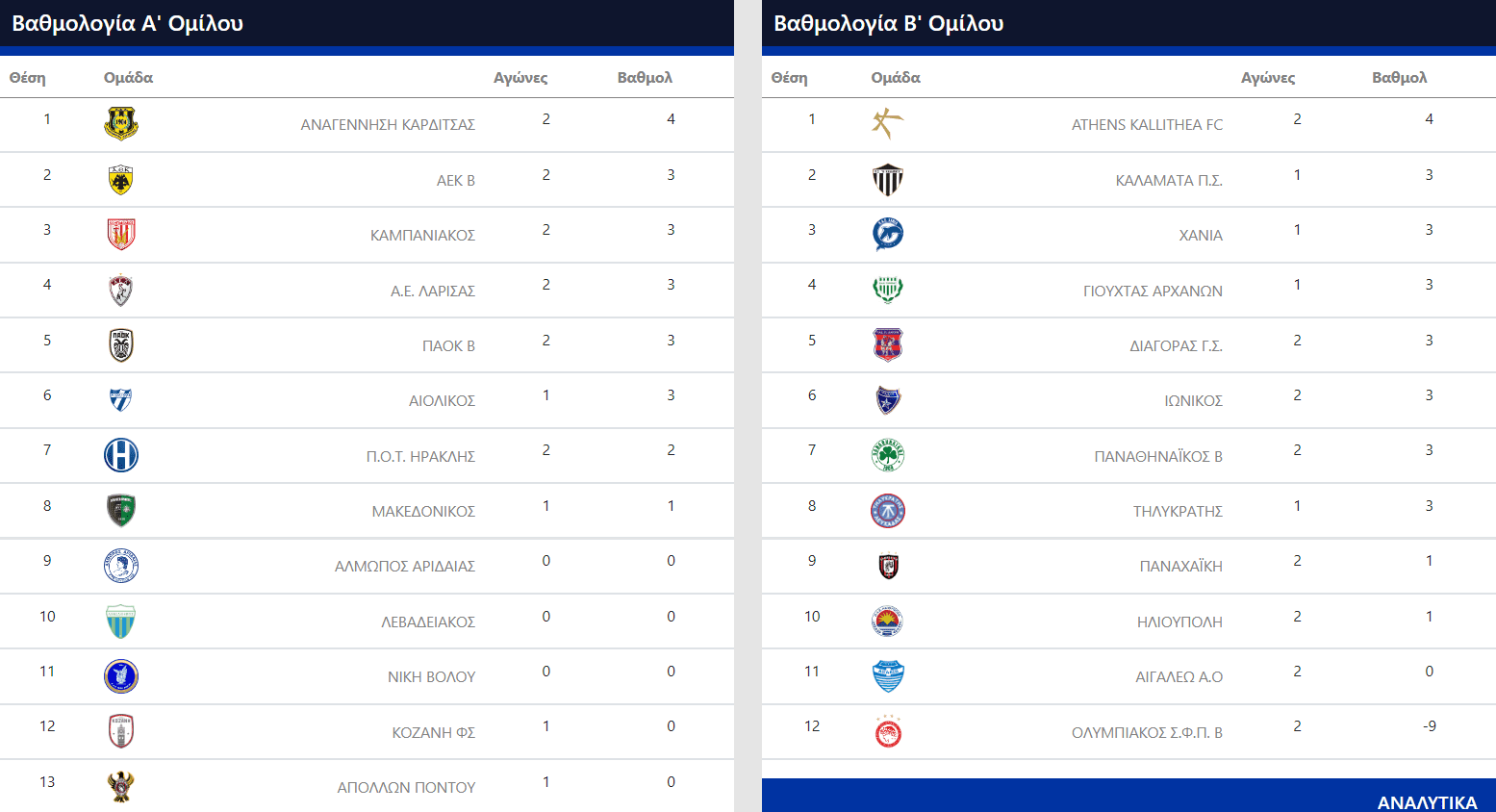Click the Βαθμολ column header in Group A
This screenshot has width=1496, height=812.
click(x=645, y=78)
